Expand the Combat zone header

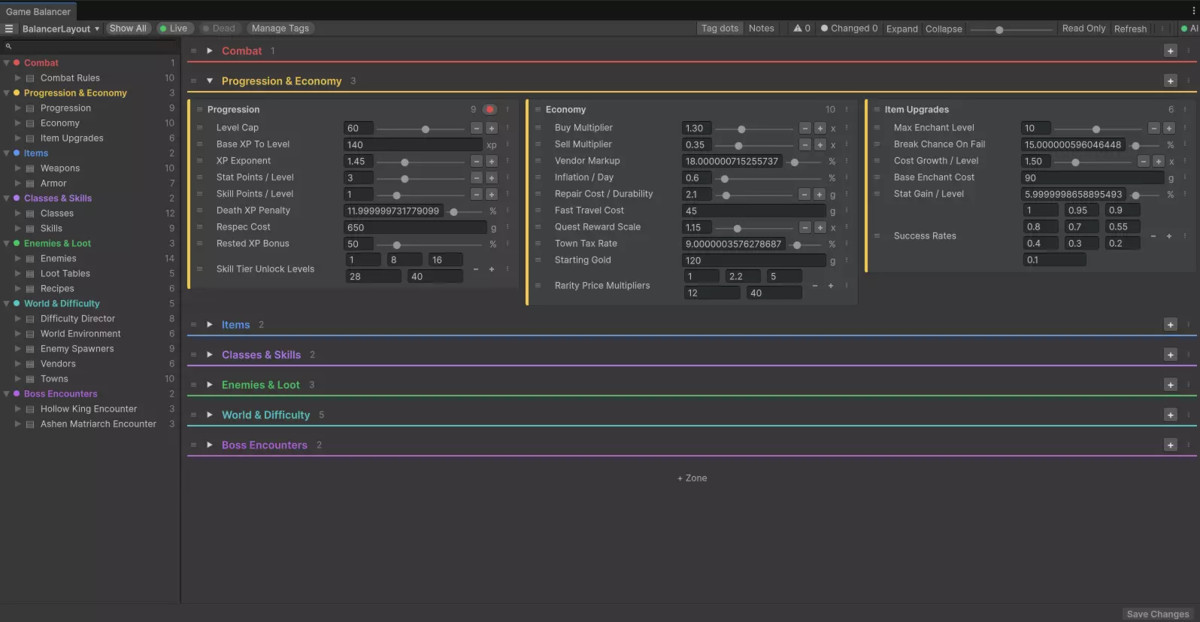pos(210,51)
